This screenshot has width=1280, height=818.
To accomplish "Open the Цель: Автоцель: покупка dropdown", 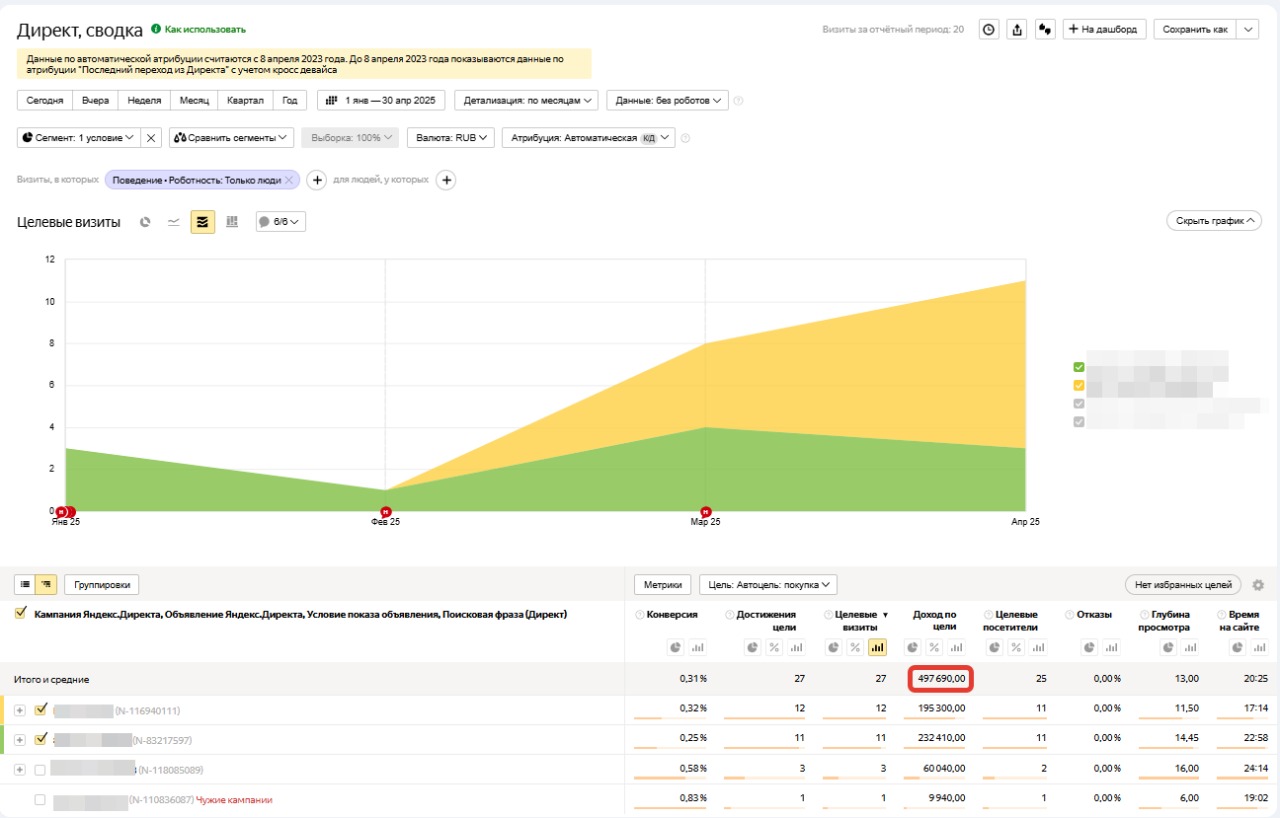I will point(767,585).
